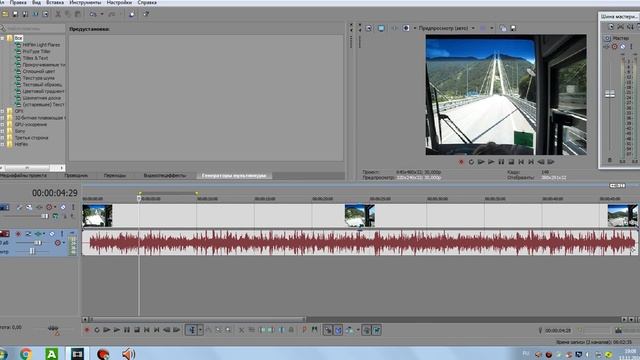Click the video track level slider
This screenshot has height=360, width=640.
coord(45,216)
